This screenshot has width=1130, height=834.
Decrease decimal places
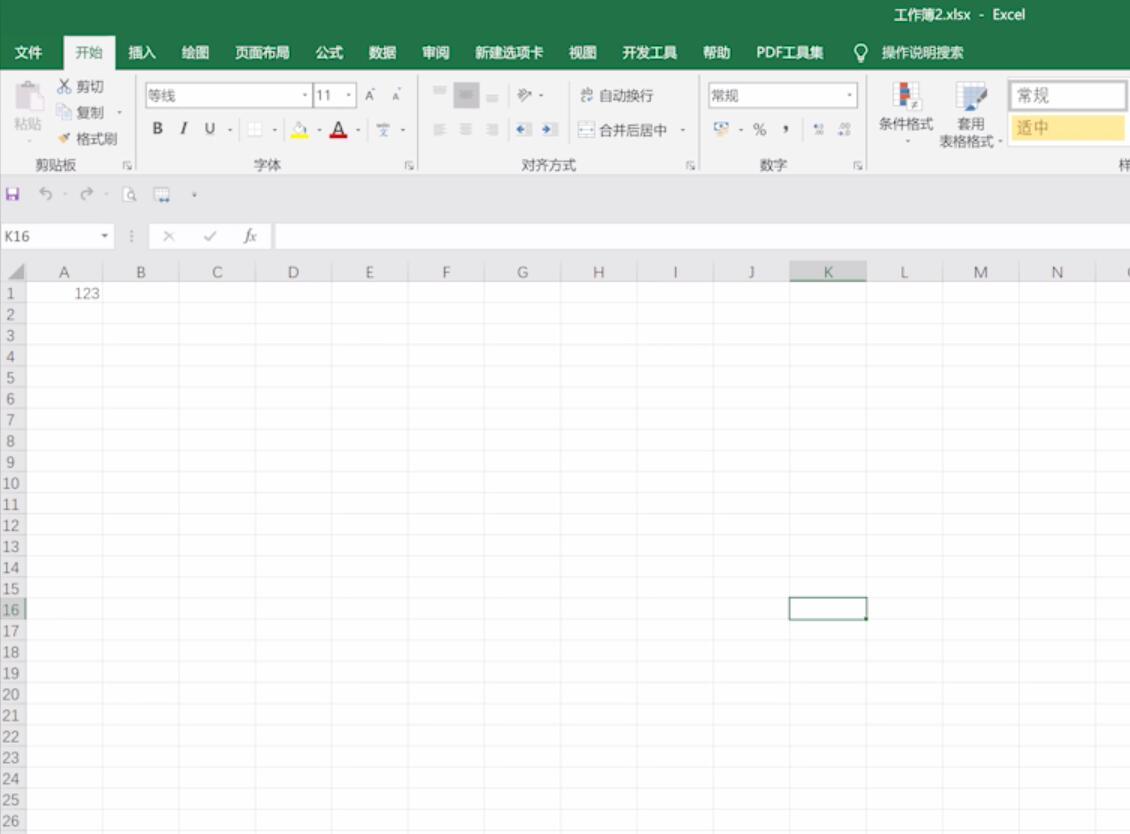coord(844,129)
